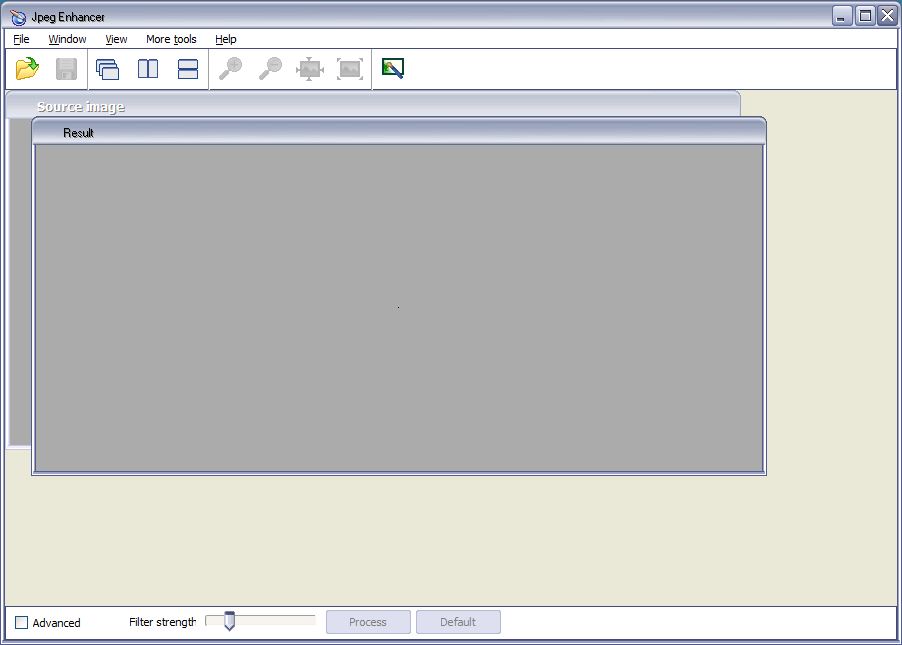This screenshot has height=645, width=902.
Task: Minimize the Jpeg Enhancer window
Action: (842, 16)
